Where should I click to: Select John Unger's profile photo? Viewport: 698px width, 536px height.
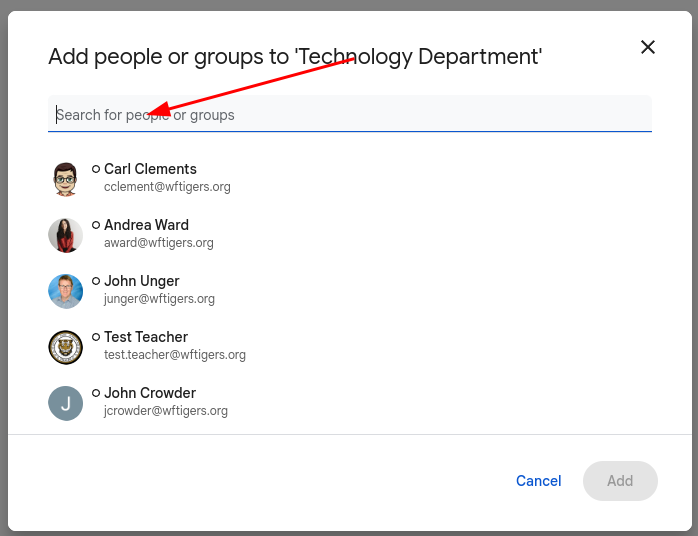[65, 291]
